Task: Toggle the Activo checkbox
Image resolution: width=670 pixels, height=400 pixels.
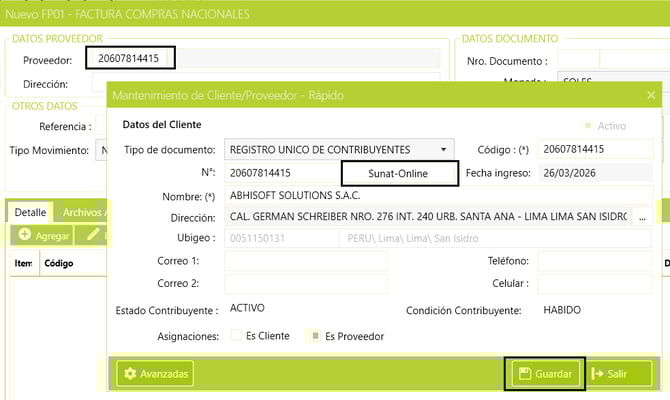Action: [x=587, y=127]
